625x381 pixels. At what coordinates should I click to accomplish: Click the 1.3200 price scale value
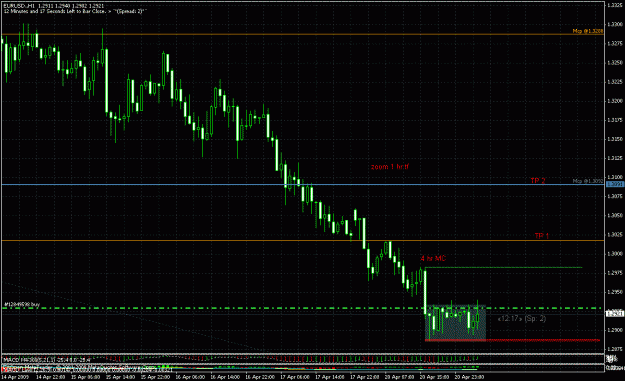tap(615, 101)
